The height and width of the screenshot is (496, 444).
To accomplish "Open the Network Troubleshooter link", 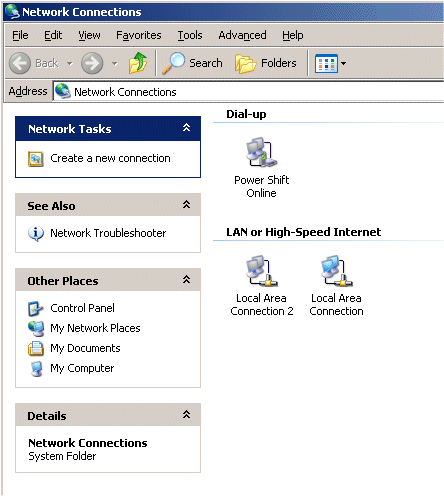I will 108,233.
